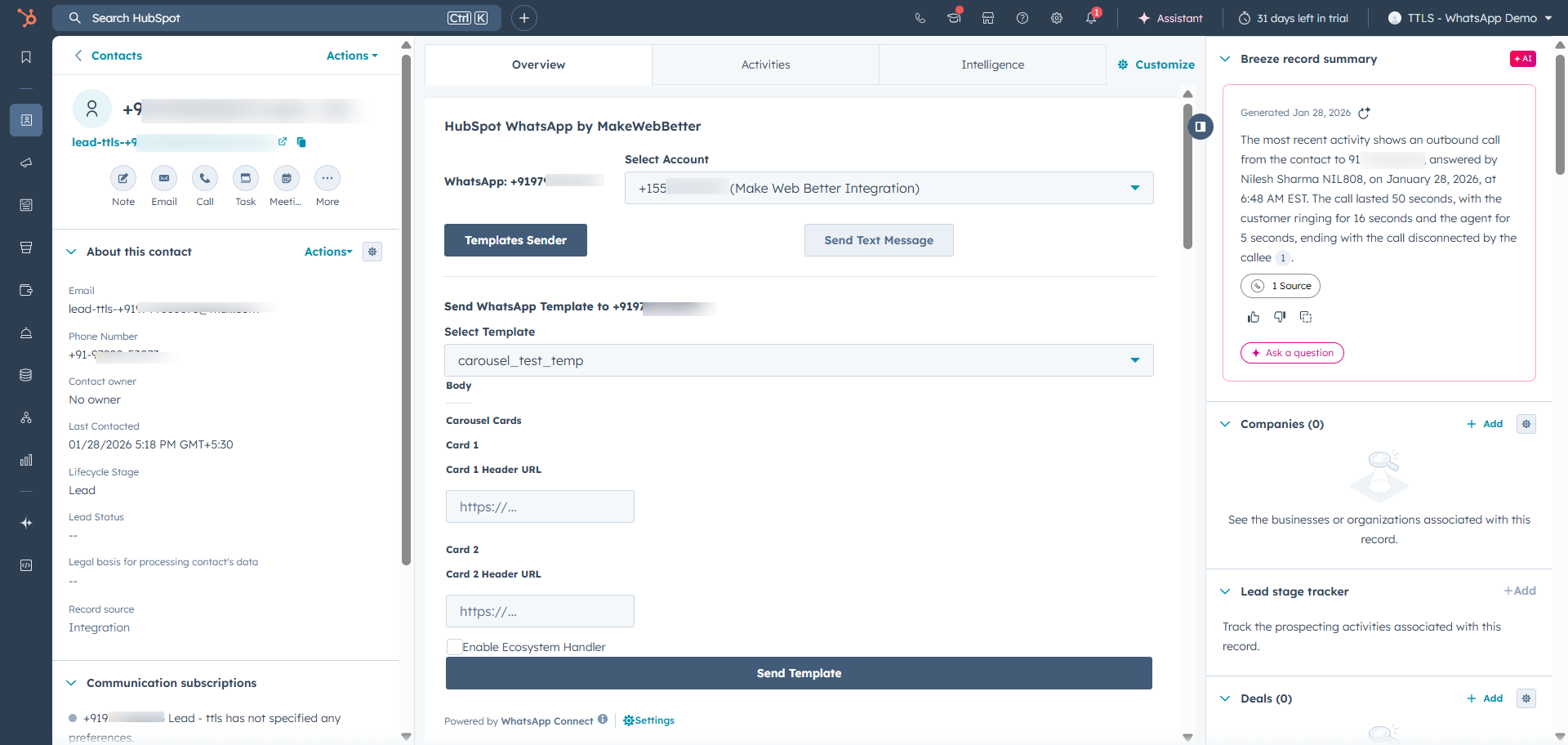
Task: Switch to the Activities tab
Action: tap(765, 65)
